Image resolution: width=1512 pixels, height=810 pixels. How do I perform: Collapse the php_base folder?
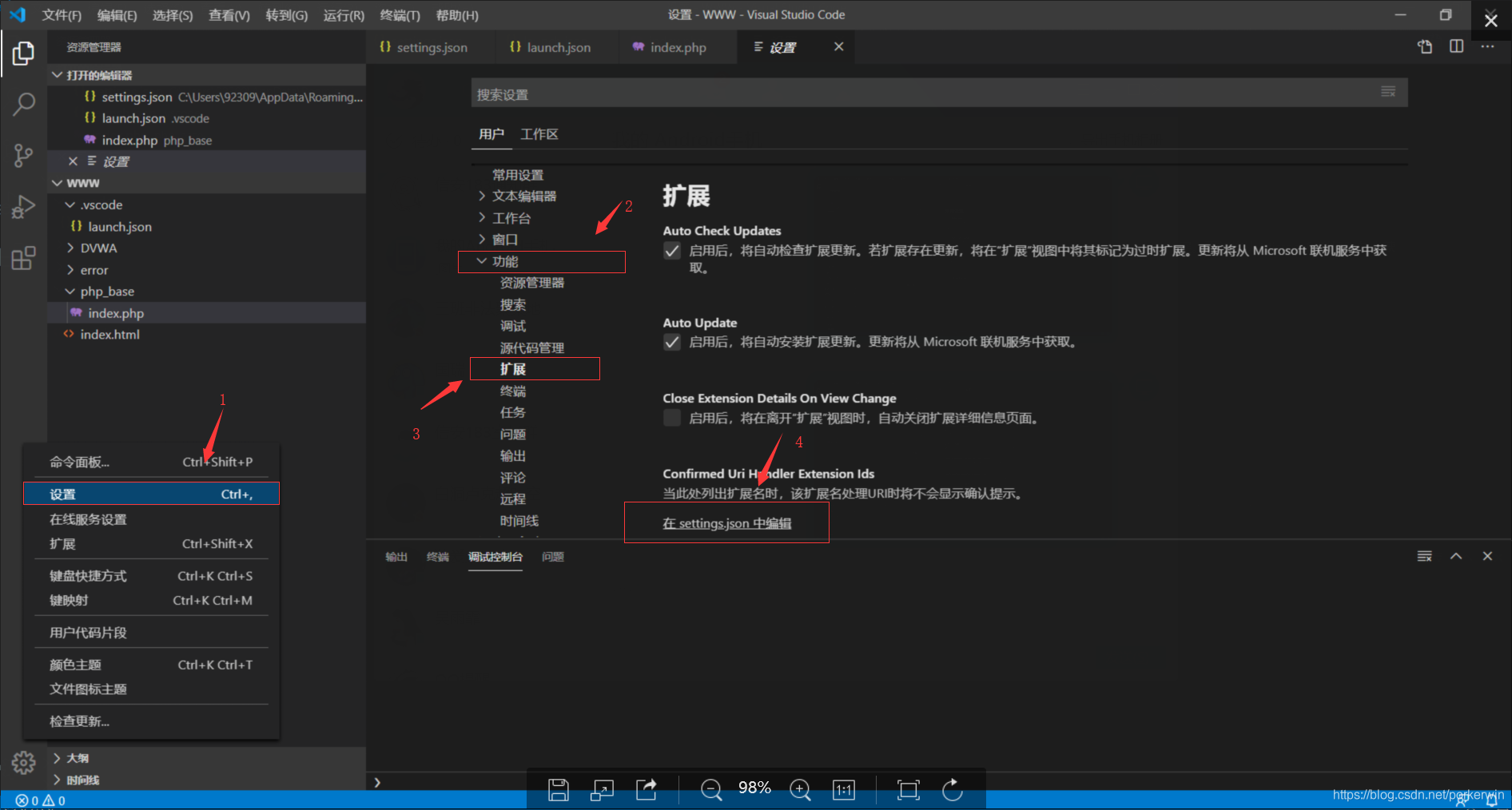[70, 292]
